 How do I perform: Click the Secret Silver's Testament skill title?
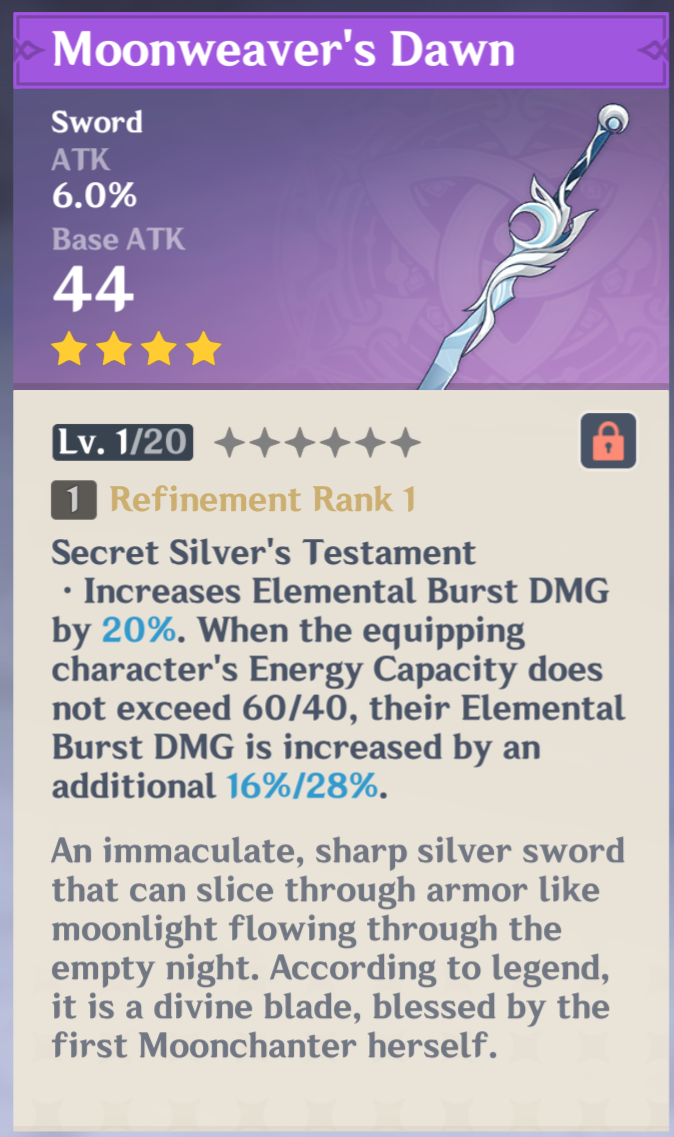point(263,553)
